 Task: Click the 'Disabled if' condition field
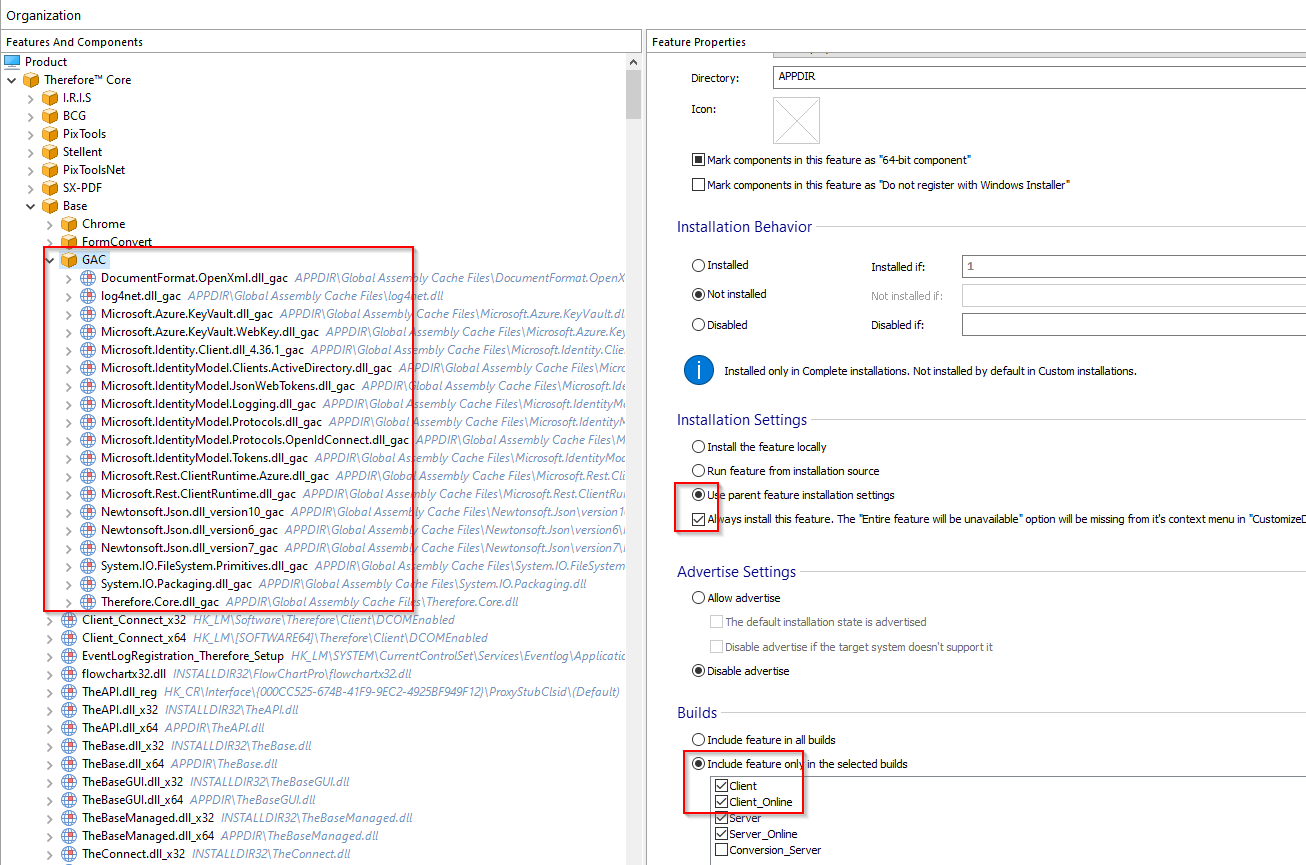(1134, 325)
